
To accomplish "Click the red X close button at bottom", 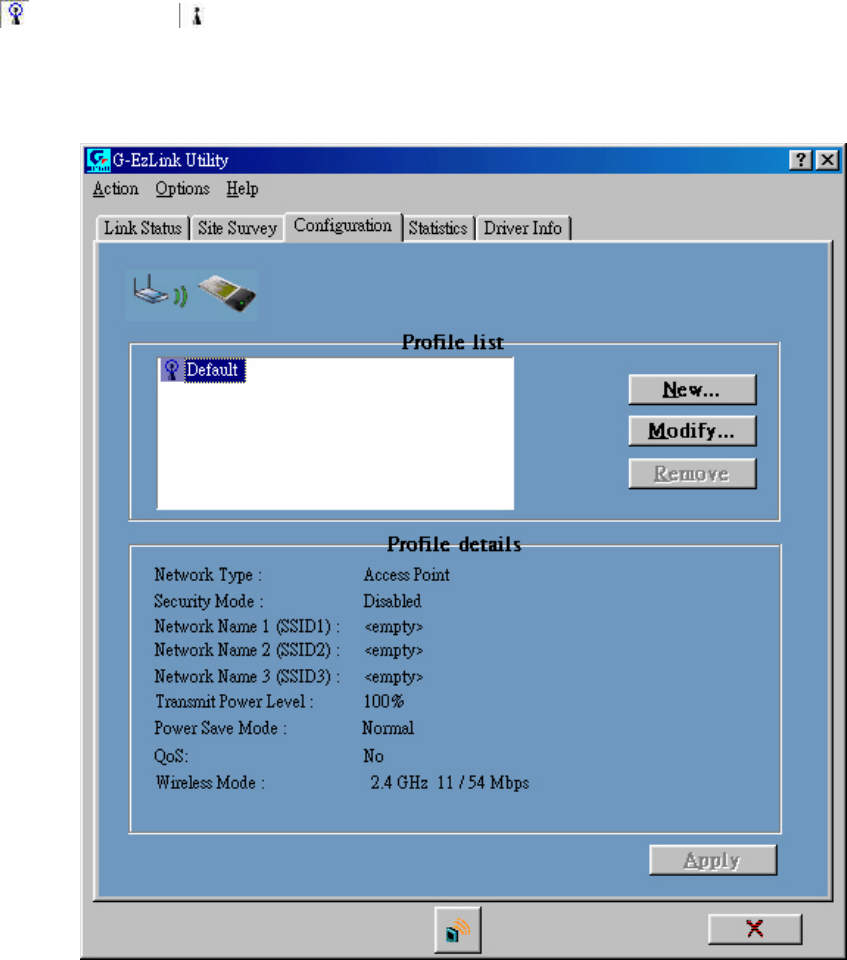I will click(755, 929).
